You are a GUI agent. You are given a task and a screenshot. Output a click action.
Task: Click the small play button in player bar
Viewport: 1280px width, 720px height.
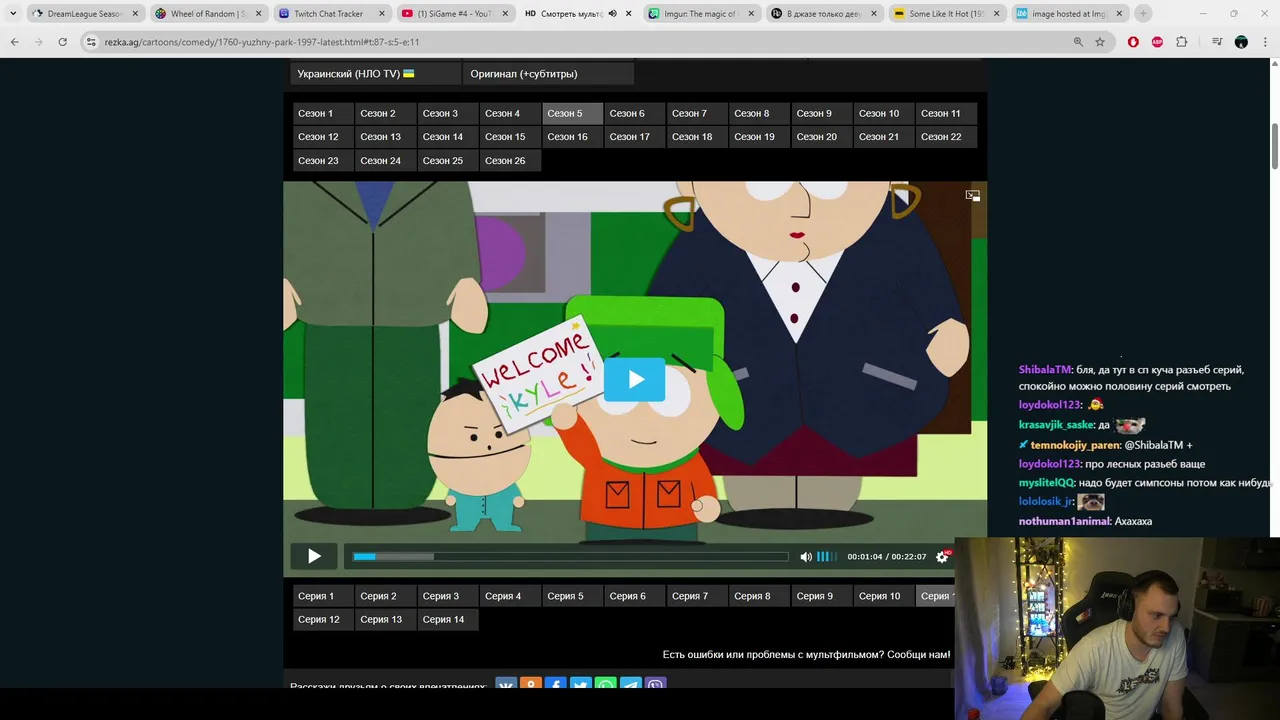point(314,556)
